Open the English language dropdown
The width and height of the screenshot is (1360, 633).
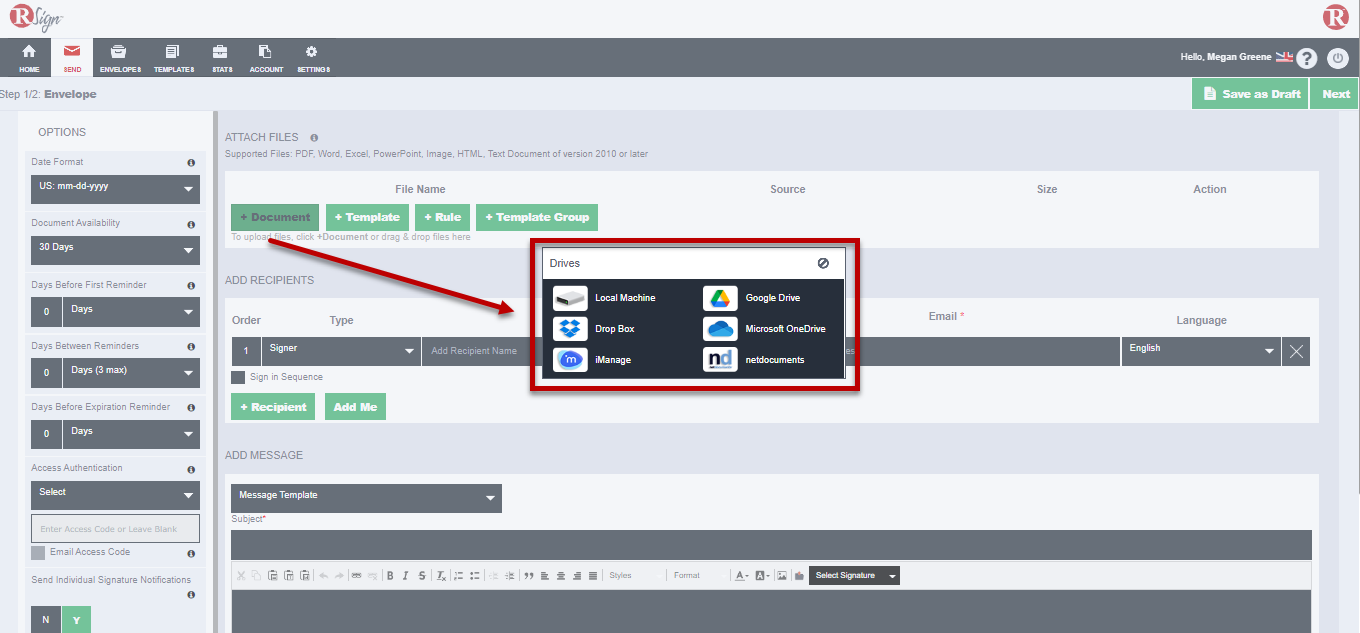tap(1201, 351)
